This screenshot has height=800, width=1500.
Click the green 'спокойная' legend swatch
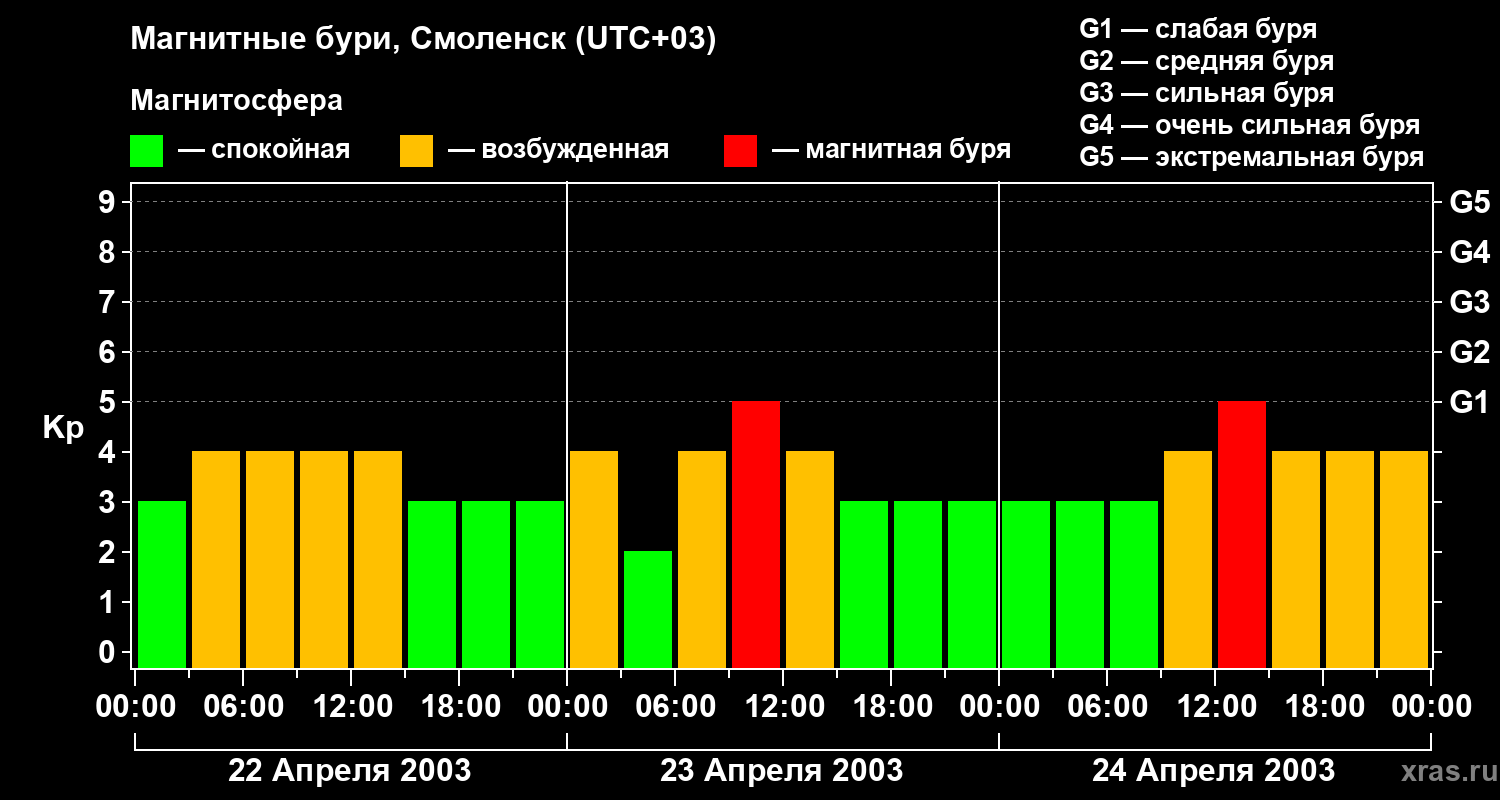tap(146, 151)
